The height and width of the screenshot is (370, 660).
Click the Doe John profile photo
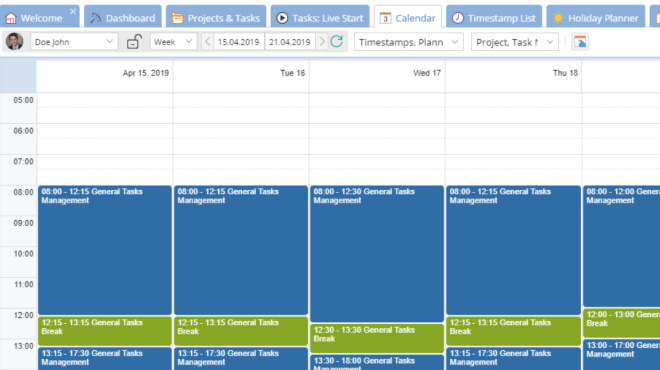pos(14,42)
